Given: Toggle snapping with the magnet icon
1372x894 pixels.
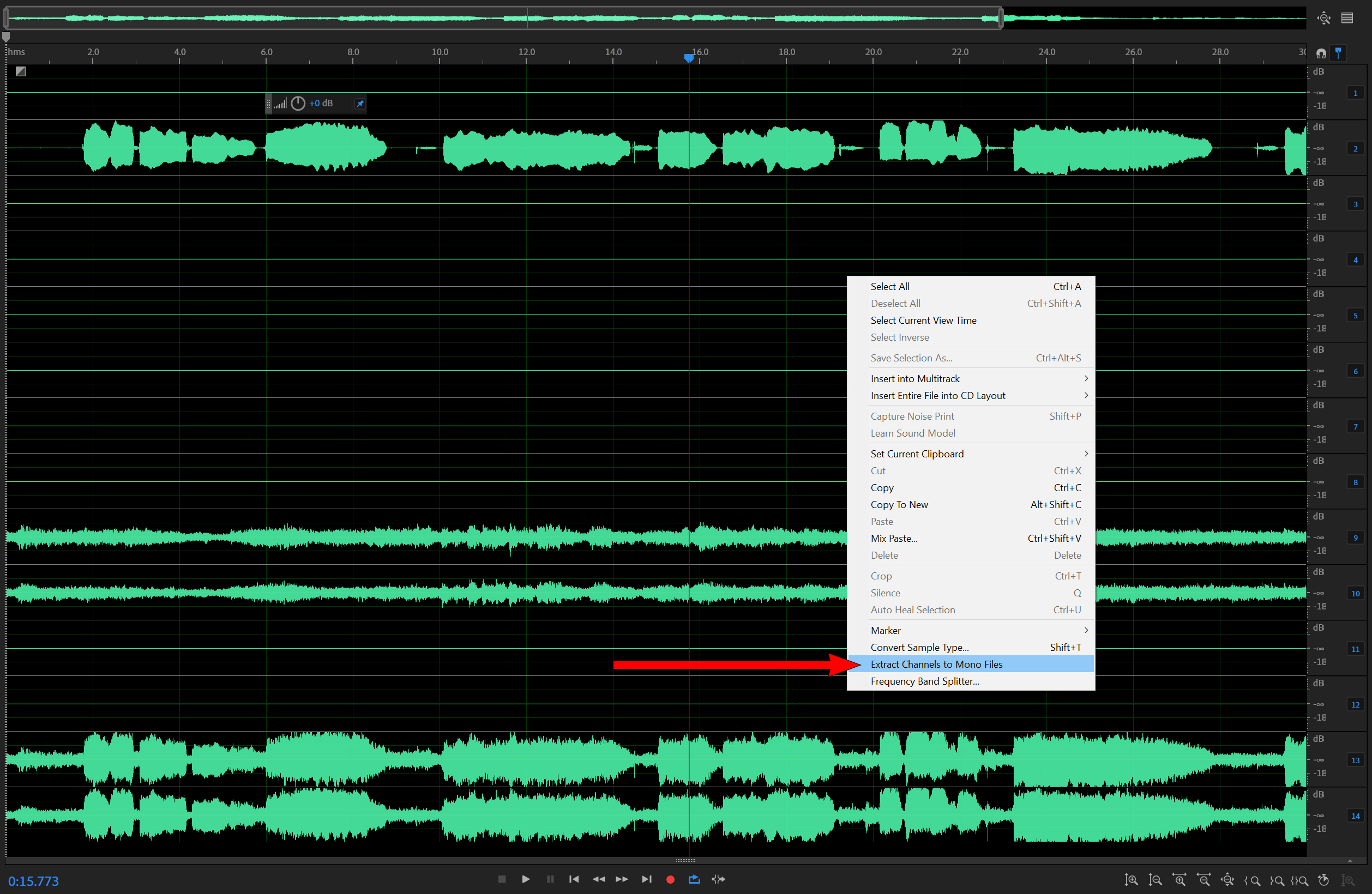Looking at the screenshot, I should point(1321,53).
